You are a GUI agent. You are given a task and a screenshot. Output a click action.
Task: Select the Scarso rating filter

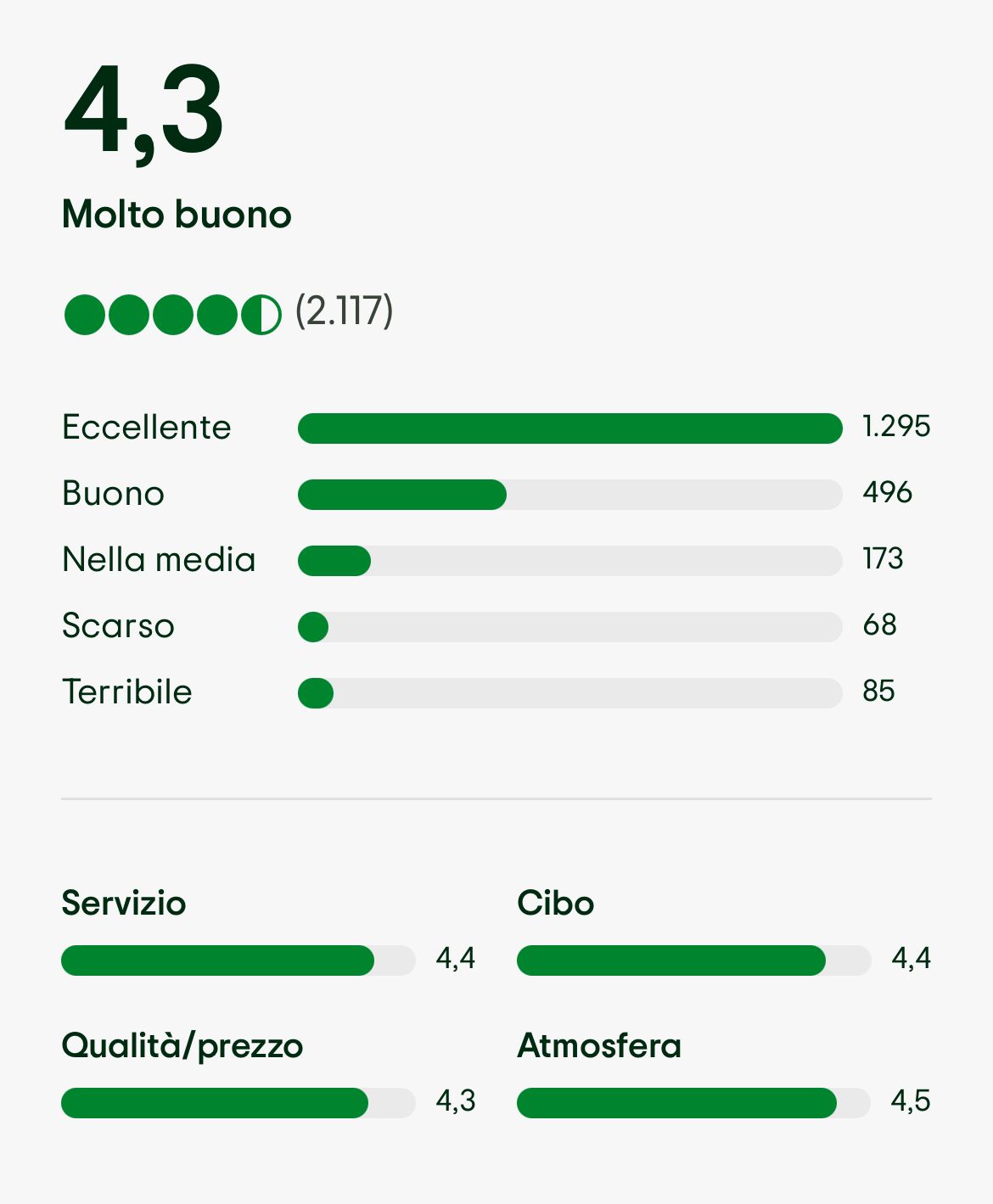click(x=118, y=625)
